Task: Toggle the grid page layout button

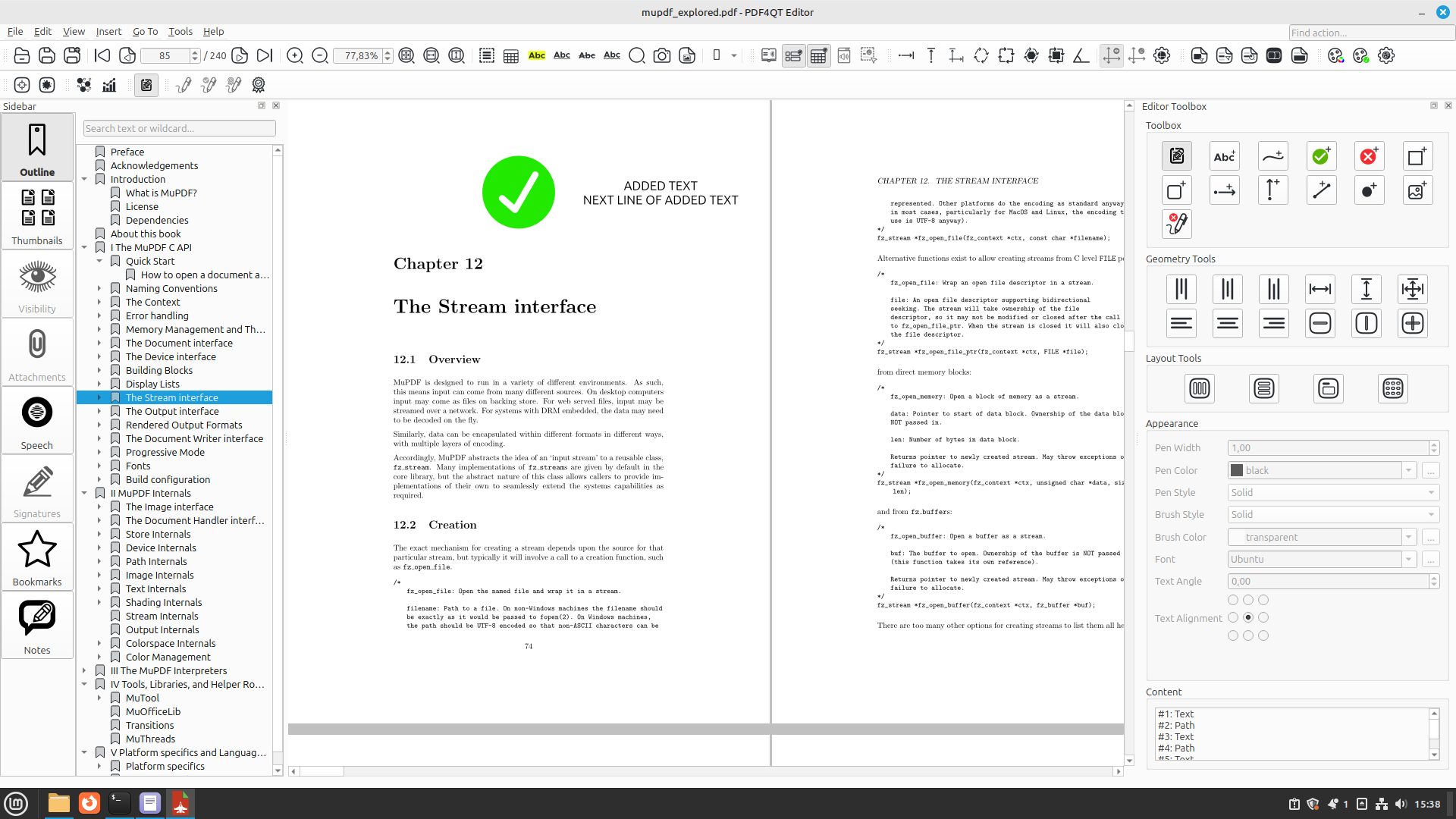Action: pyautogui.click(x=819, y=55)
